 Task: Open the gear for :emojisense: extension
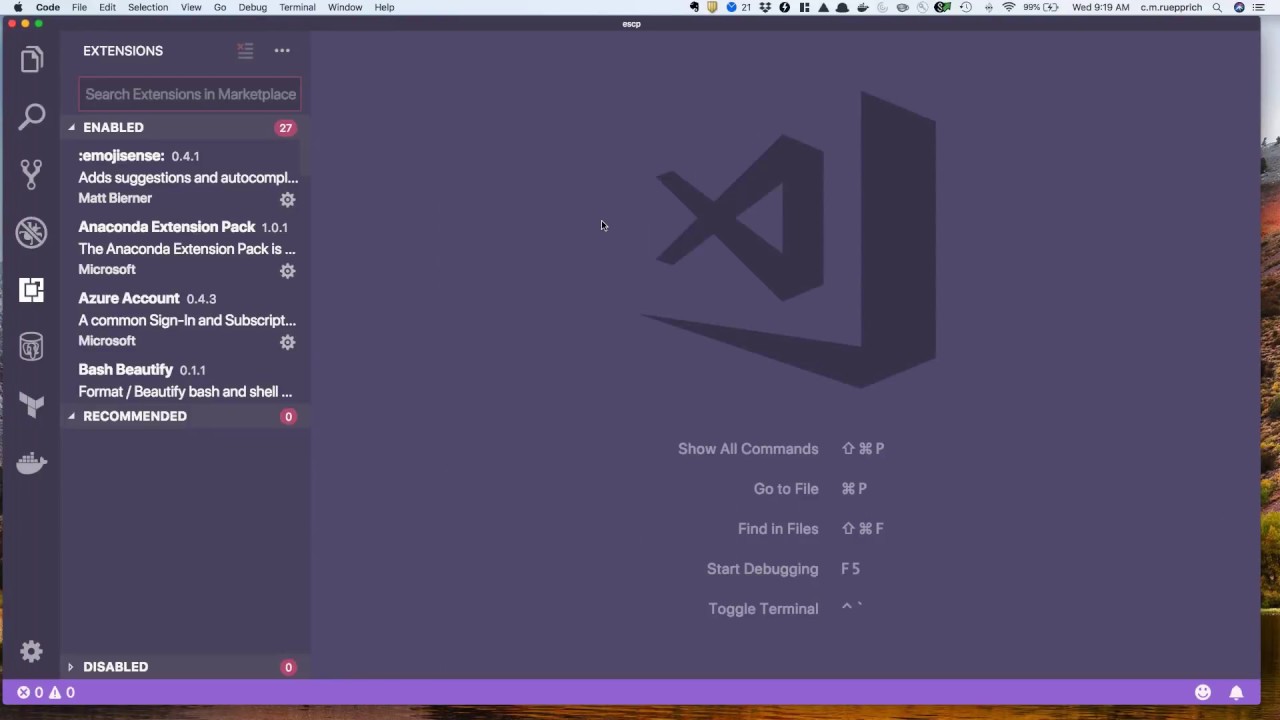click(287, 199)
